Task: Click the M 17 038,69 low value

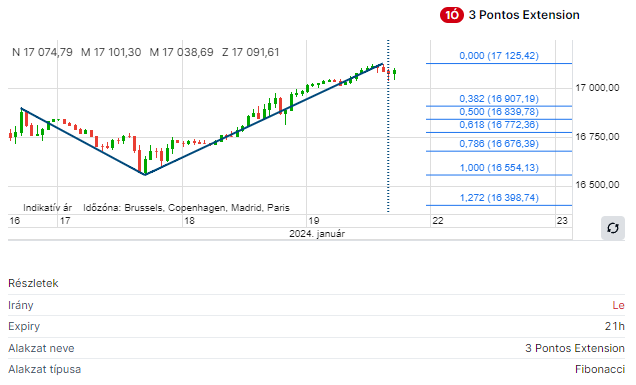Action: [181, 52]
